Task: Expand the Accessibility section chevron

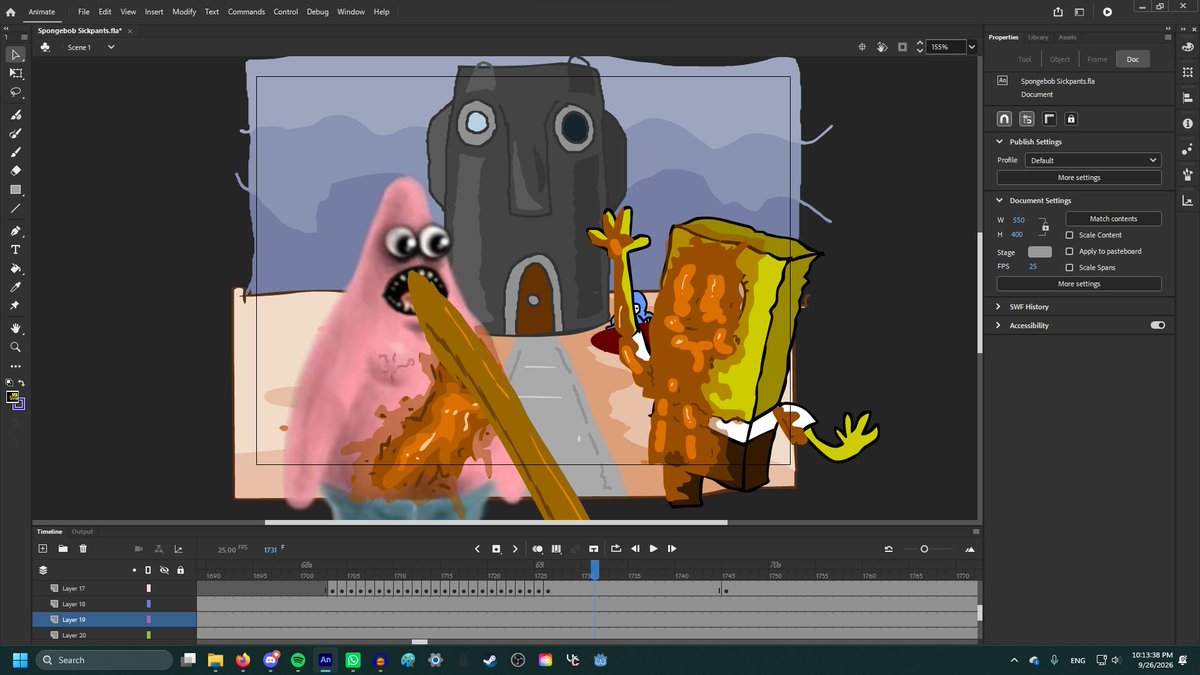Action: 999,325
